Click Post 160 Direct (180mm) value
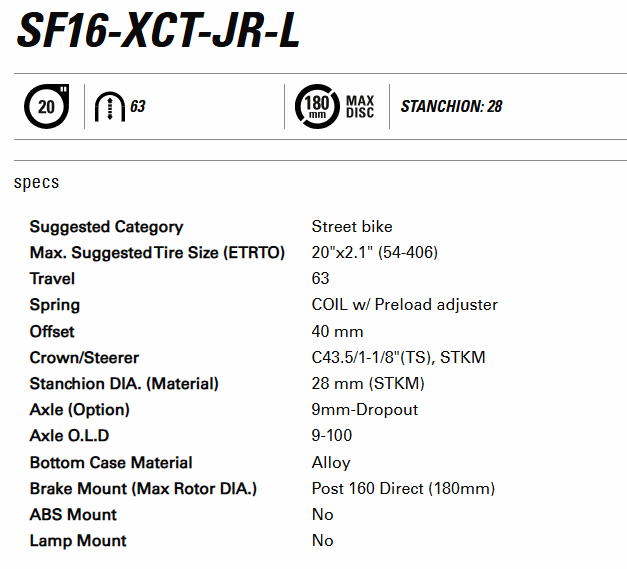Screen dimensions: 627x569 click(403, 489)
